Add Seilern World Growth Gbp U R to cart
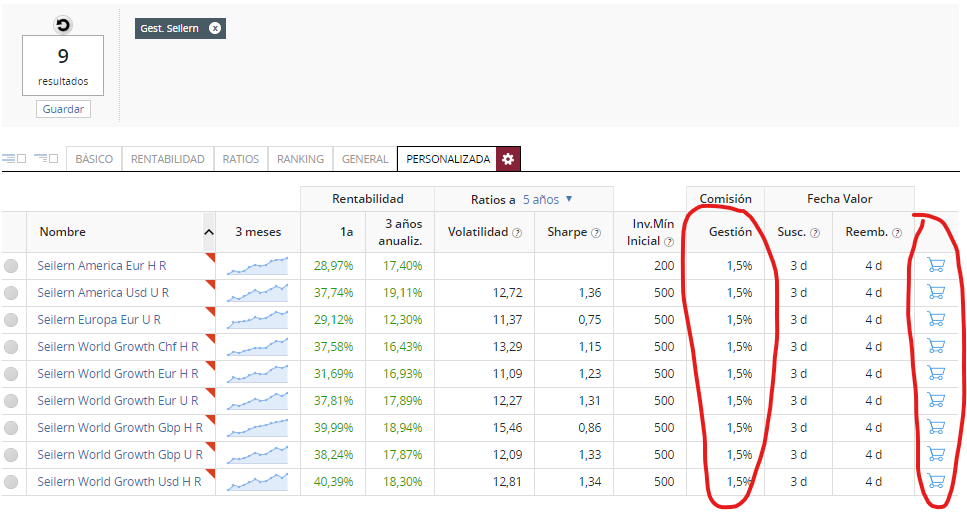The height and width of the screenshot is (512, 967). pos(936,455)
